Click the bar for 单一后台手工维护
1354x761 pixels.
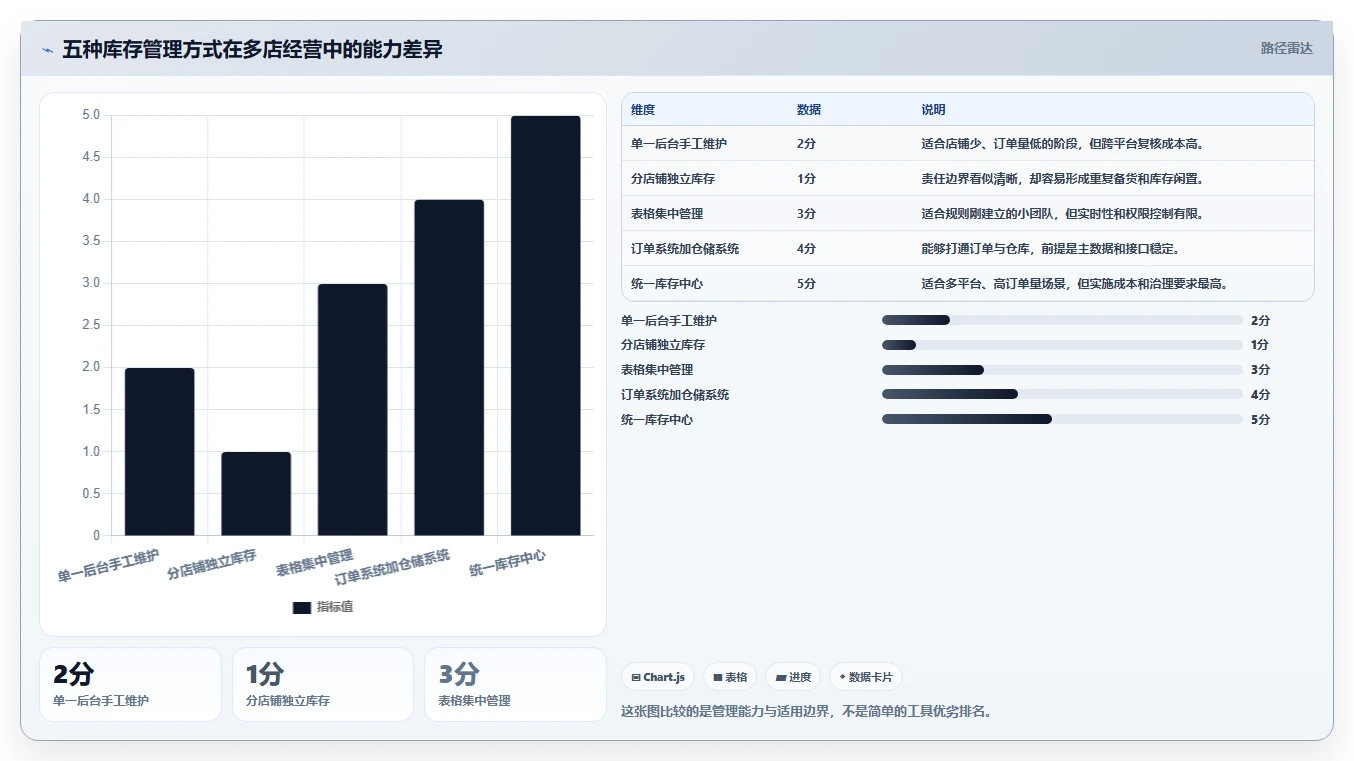[160, 451]
